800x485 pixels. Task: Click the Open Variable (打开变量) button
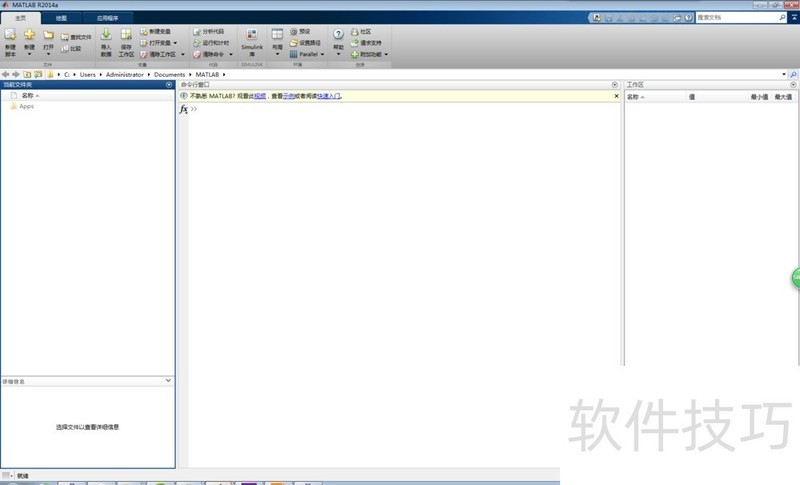155,43
